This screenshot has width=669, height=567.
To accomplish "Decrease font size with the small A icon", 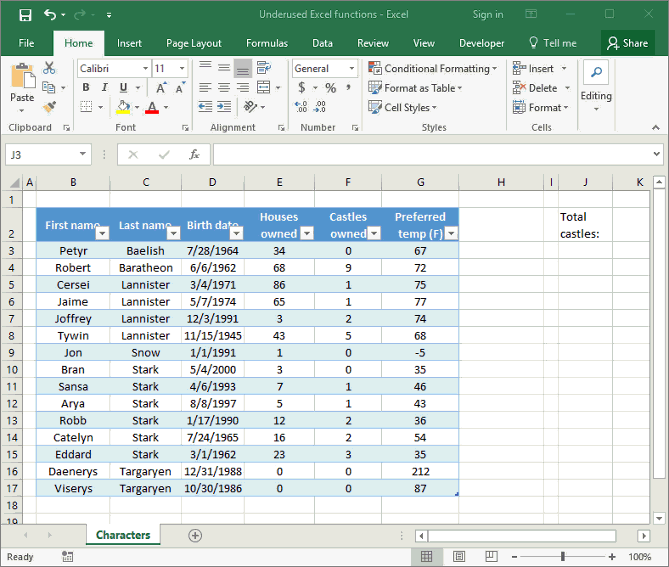I will click(180, 88).
